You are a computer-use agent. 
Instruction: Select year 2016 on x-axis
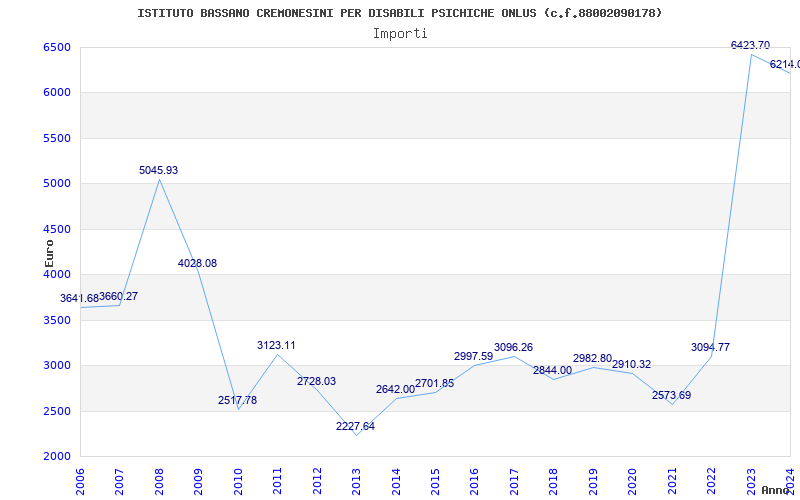click(474, 481)
